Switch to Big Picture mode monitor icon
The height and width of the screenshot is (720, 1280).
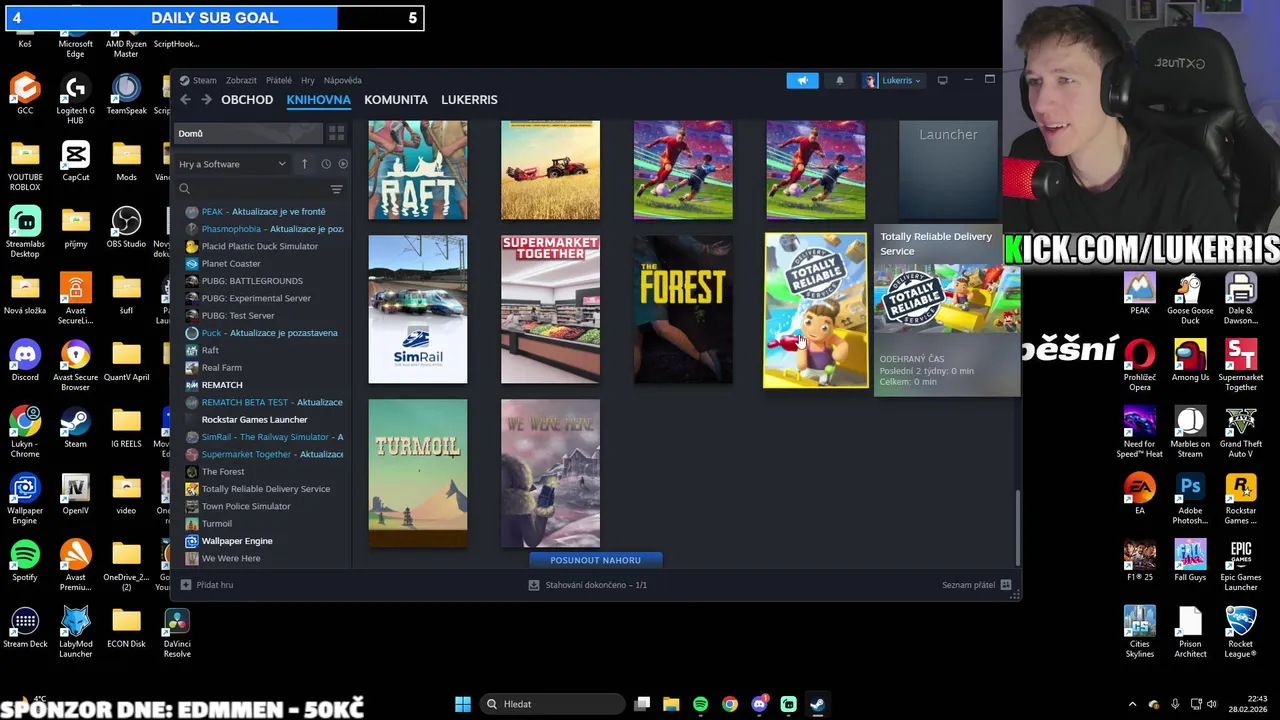(x=942, y=80)
